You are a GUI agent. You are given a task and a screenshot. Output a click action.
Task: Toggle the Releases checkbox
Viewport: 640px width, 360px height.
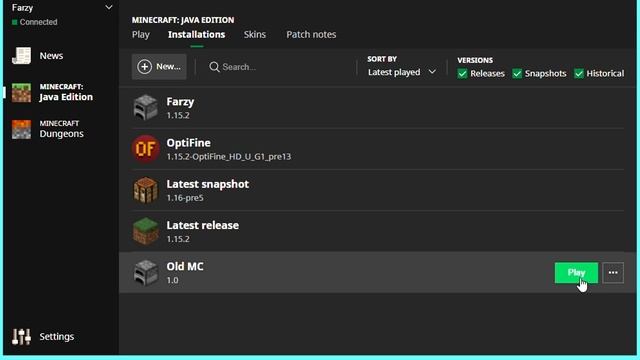click(462, 73)
